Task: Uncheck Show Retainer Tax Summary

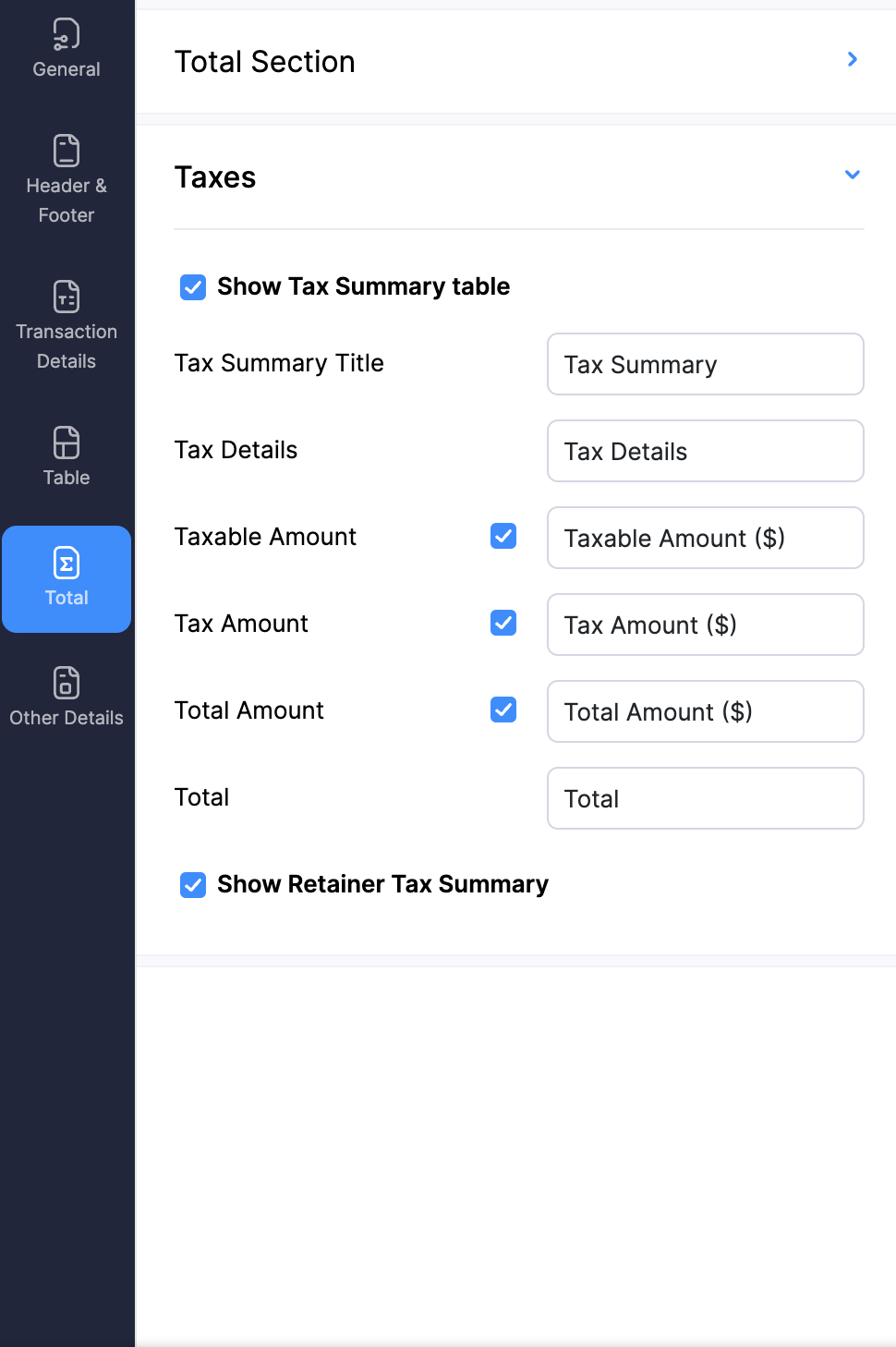Action: coord(192,885)
